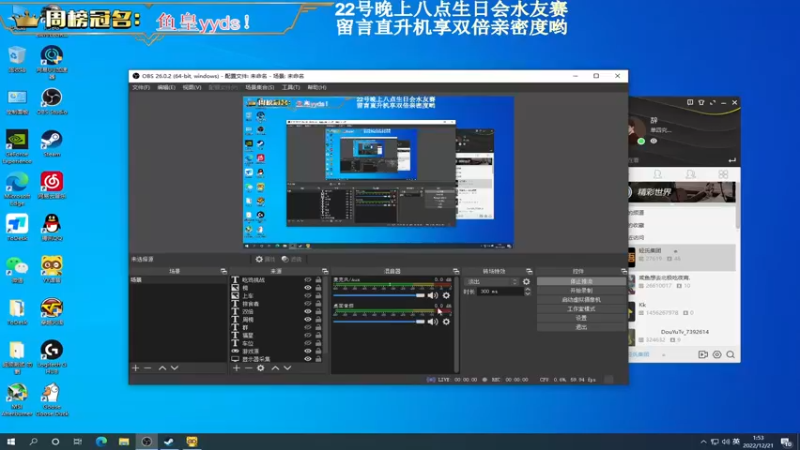Toggle visibility of 群 source
This screenshot has width=800, height=450.
pos(308,327)
